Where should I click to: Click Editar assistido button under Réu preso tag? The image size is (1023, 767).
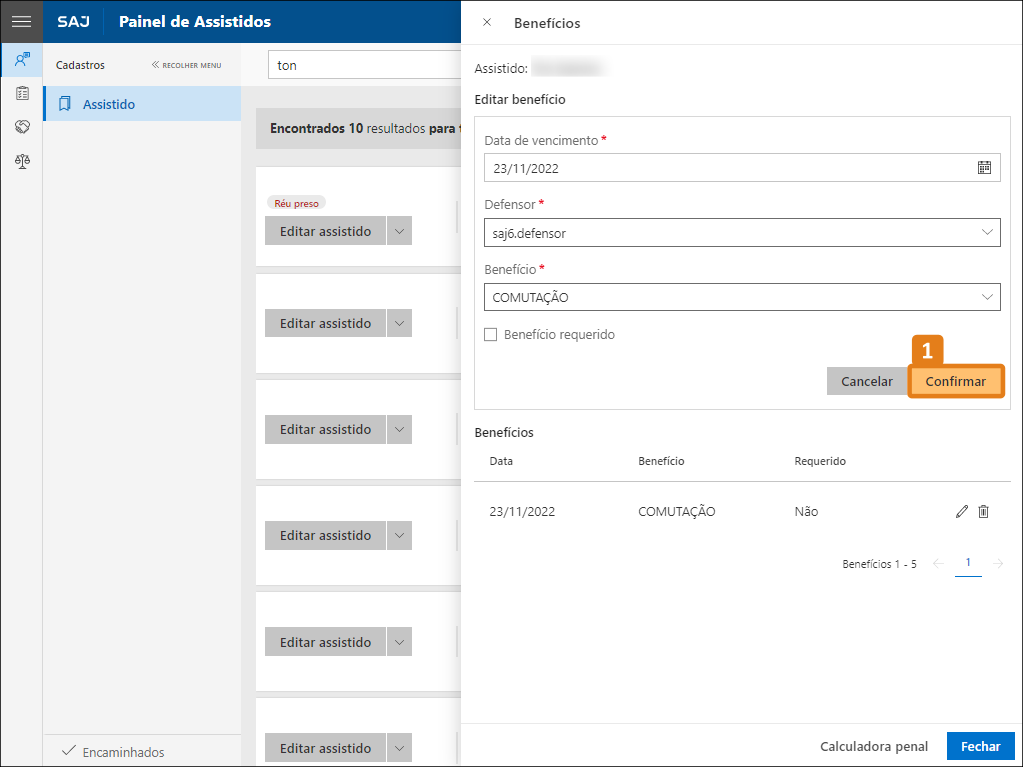click(326, 231)
